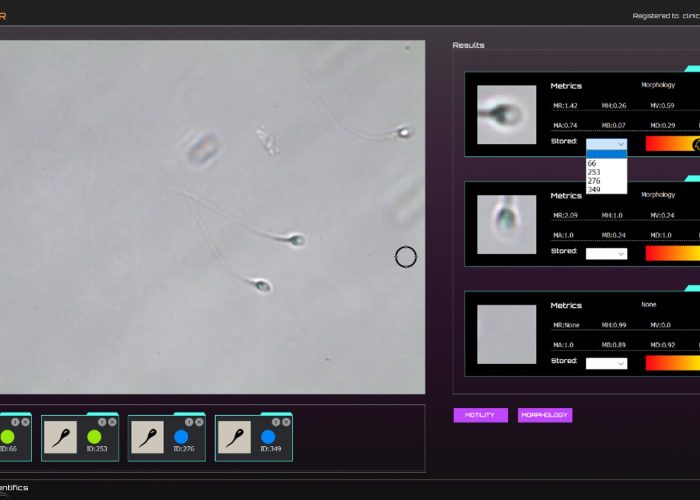Click the green status dot on ID:66
The image size is (700, 500).
[x=7, y=437]
